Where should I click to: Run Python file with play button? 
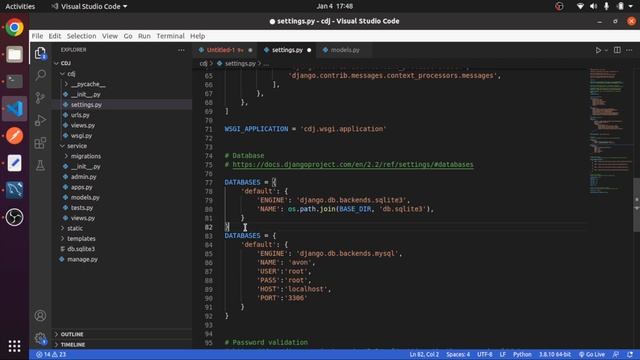tap(598, 50)
